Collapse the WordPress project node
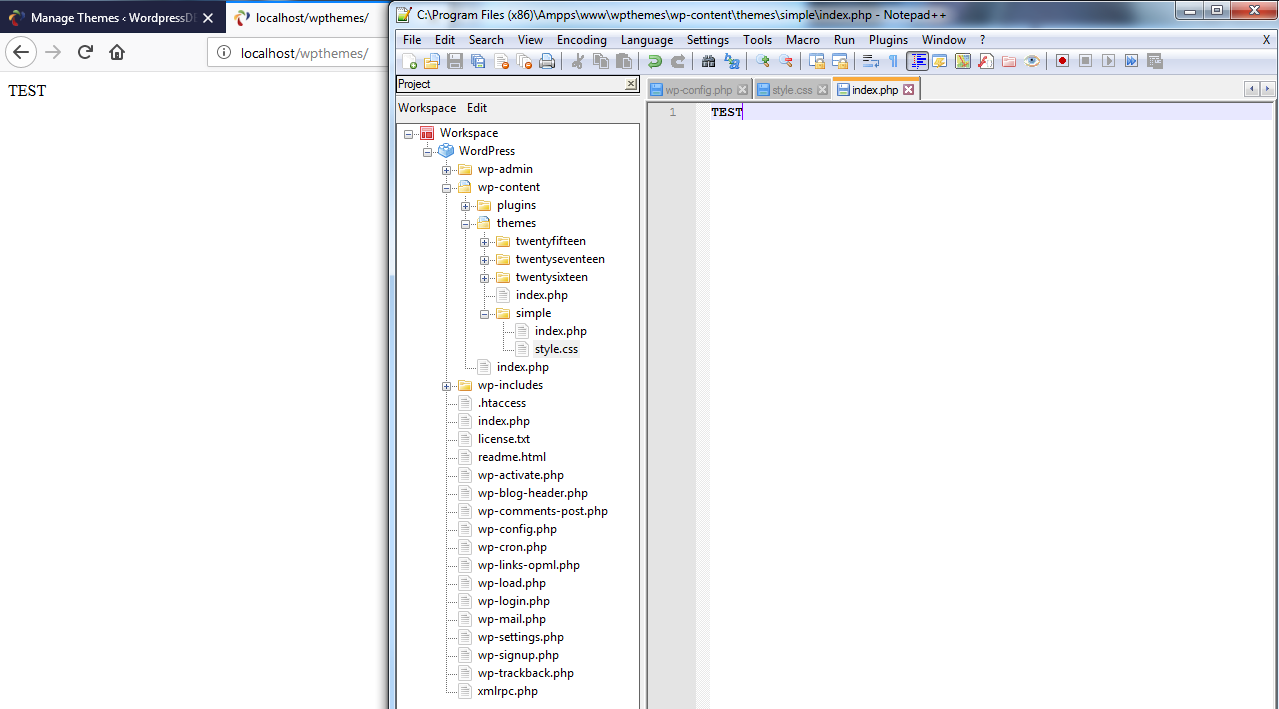 pos(427,151)
